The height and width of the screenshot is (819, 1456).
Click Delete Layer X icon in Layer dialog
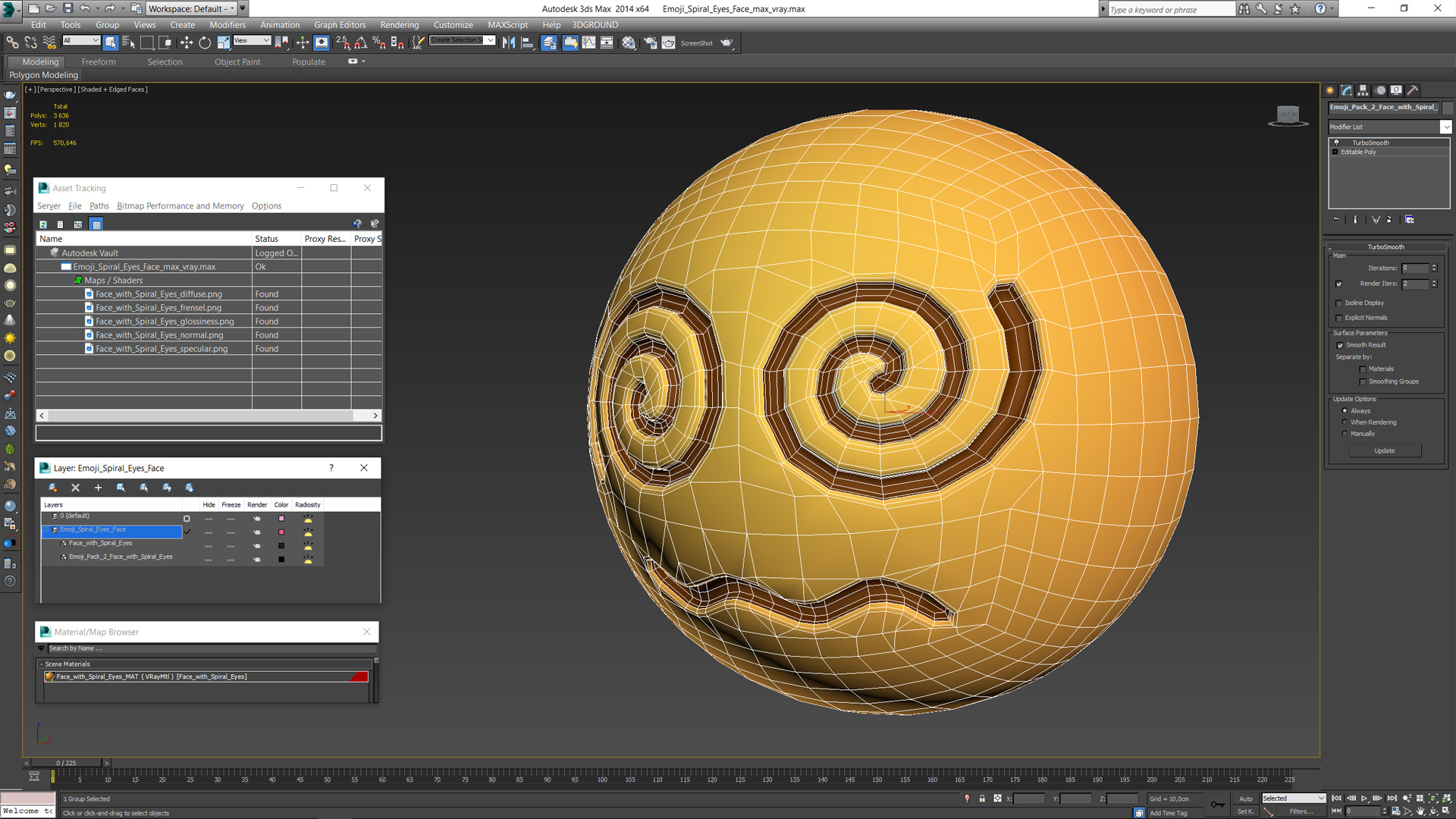tap(75, 488)
